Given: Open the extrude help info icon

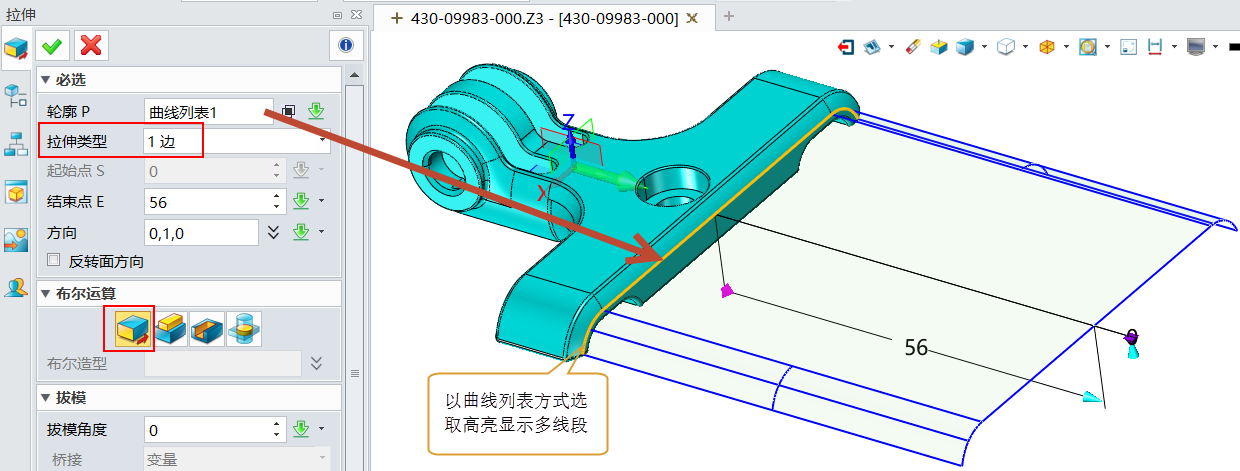Looking at the screenshot, I should (x=345, y=45).
